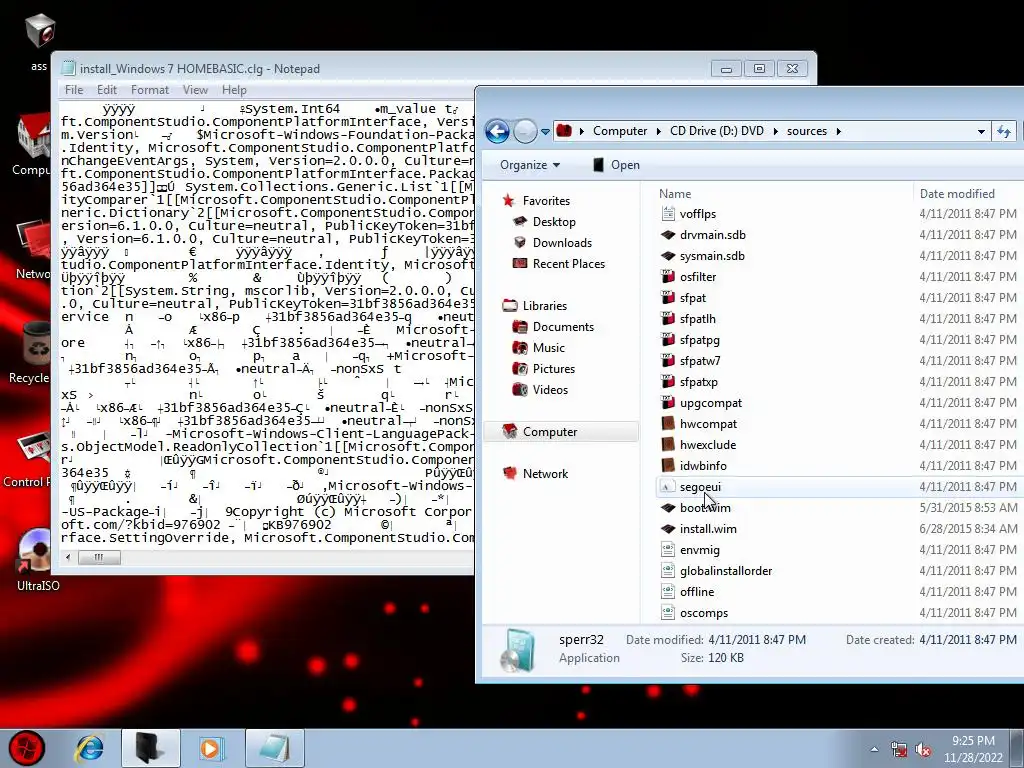1024x768 pixels.
Task: Click Notepad scroll left arrow
Action: (x=68, y=558)
